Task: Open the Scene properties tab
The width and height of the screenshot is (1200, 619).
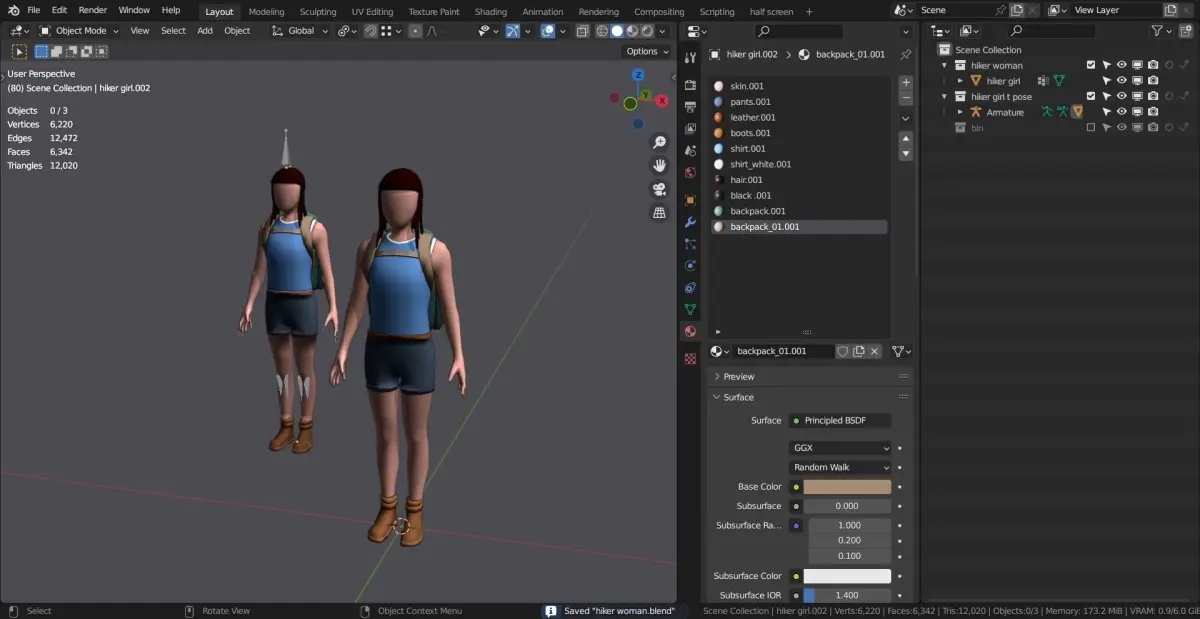Action: 690,151
